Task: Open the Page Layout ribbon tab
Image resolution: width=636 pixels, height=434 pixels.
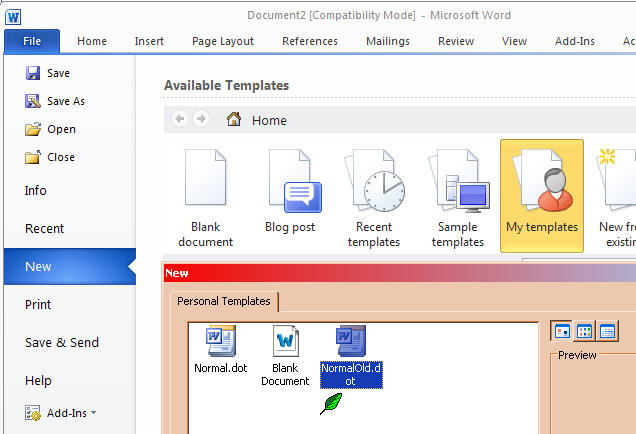Action: pos(223,41)
